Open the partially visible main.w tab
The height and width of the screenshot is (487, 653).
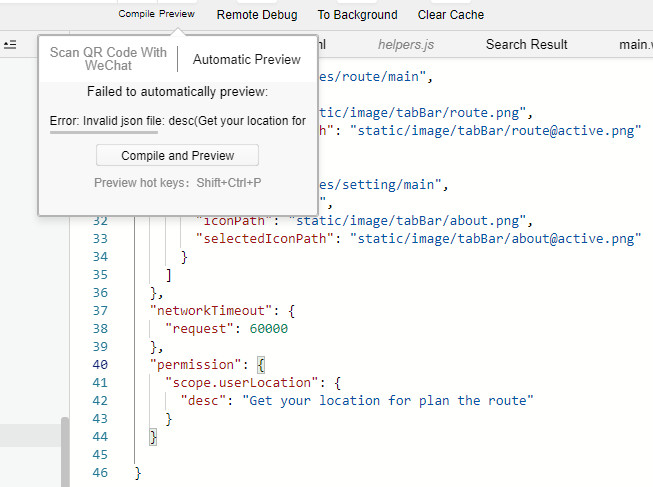[634, 44]
